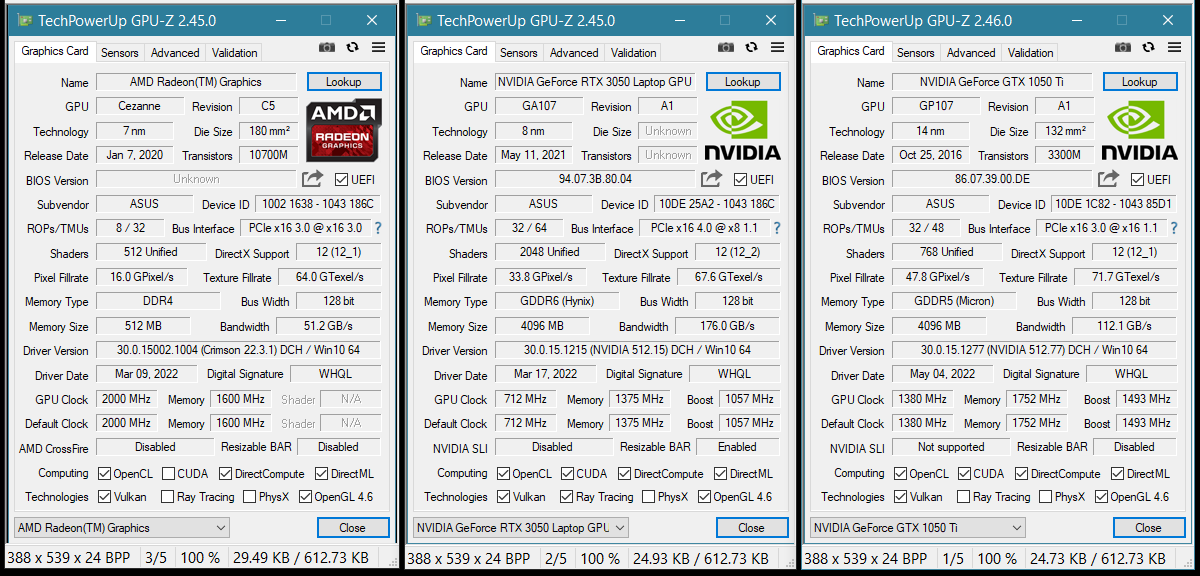Toggle UEFI checkbox in GTX 1050 Ti window
1200x576 pixels.
coord(1137,179)
